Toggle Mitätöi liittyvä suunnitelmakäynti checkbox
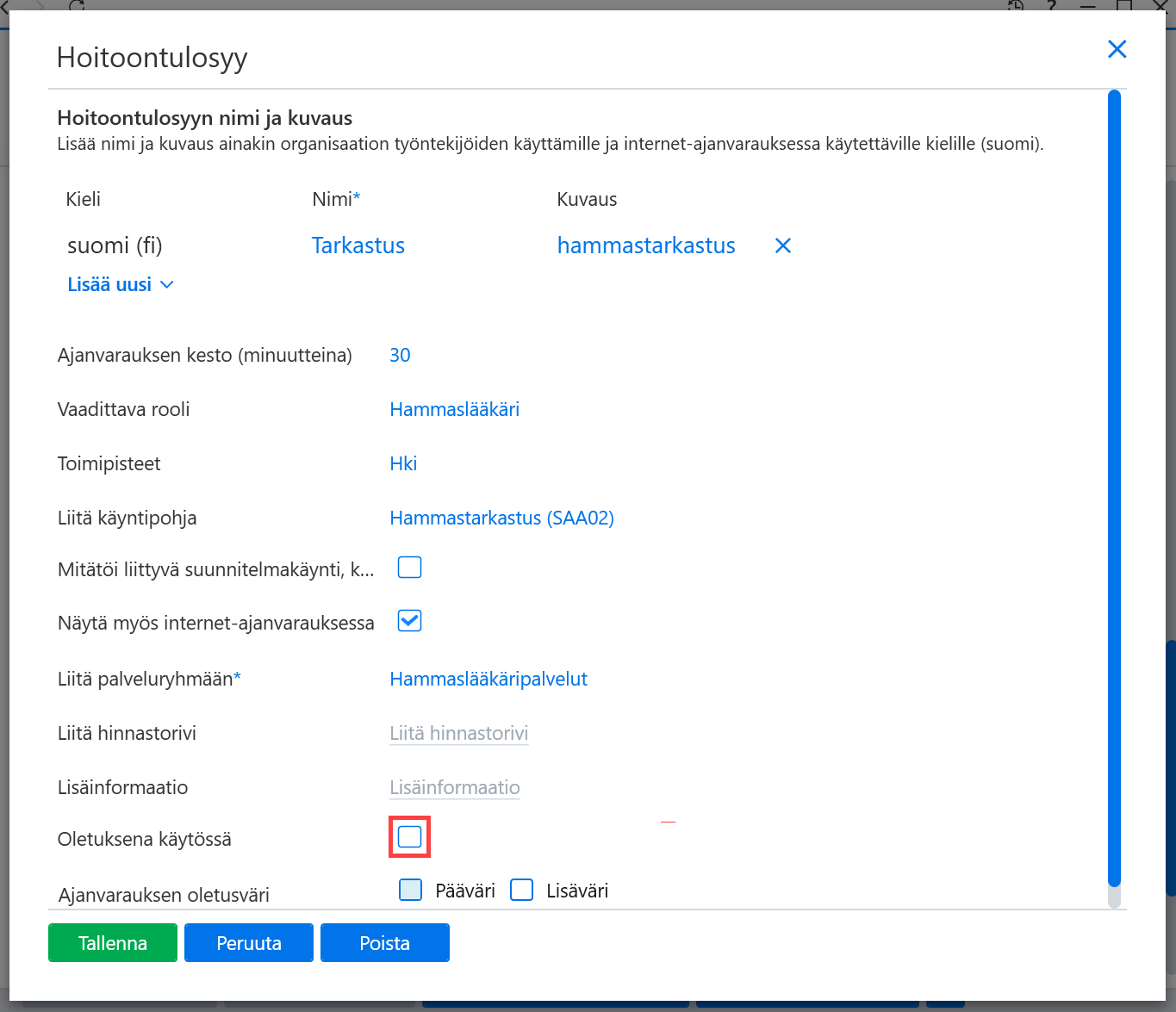Image resolution: width=1176 pixels, height=1012 pixels. pyautogui.click(x=409, y=567)
